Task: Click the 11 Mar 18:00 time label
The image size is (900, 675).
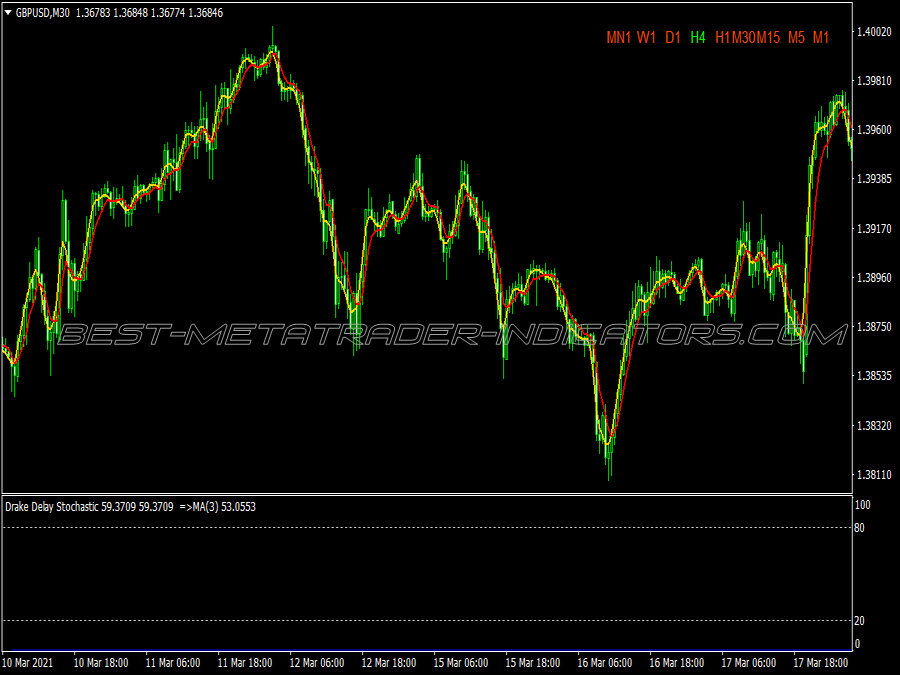Action: (x=245, y=663)
